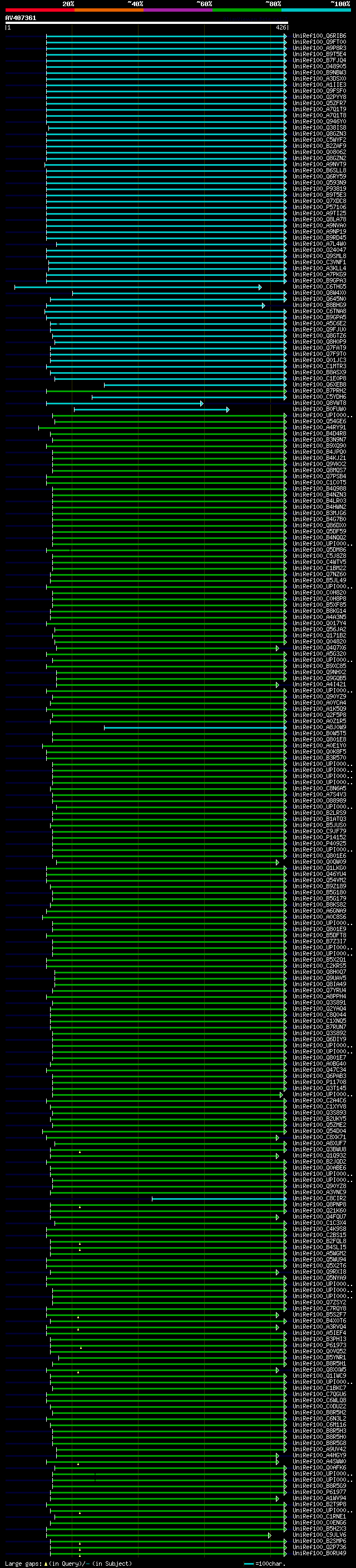Select hit label UniRef100_Q7NZ60
Viewport: 356px width, 1568px height.
coord(319,574)
